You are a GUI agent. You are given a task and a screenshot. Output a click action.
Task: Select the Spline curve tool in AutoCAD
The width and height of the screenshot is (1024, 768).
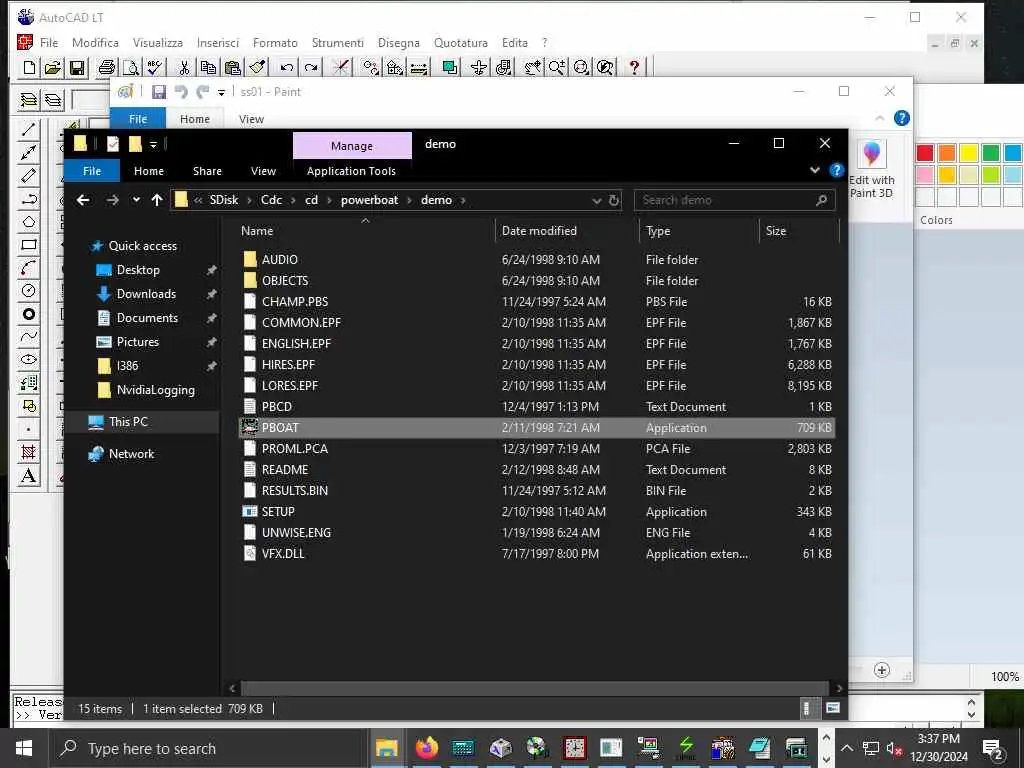(x=28, y=337)
